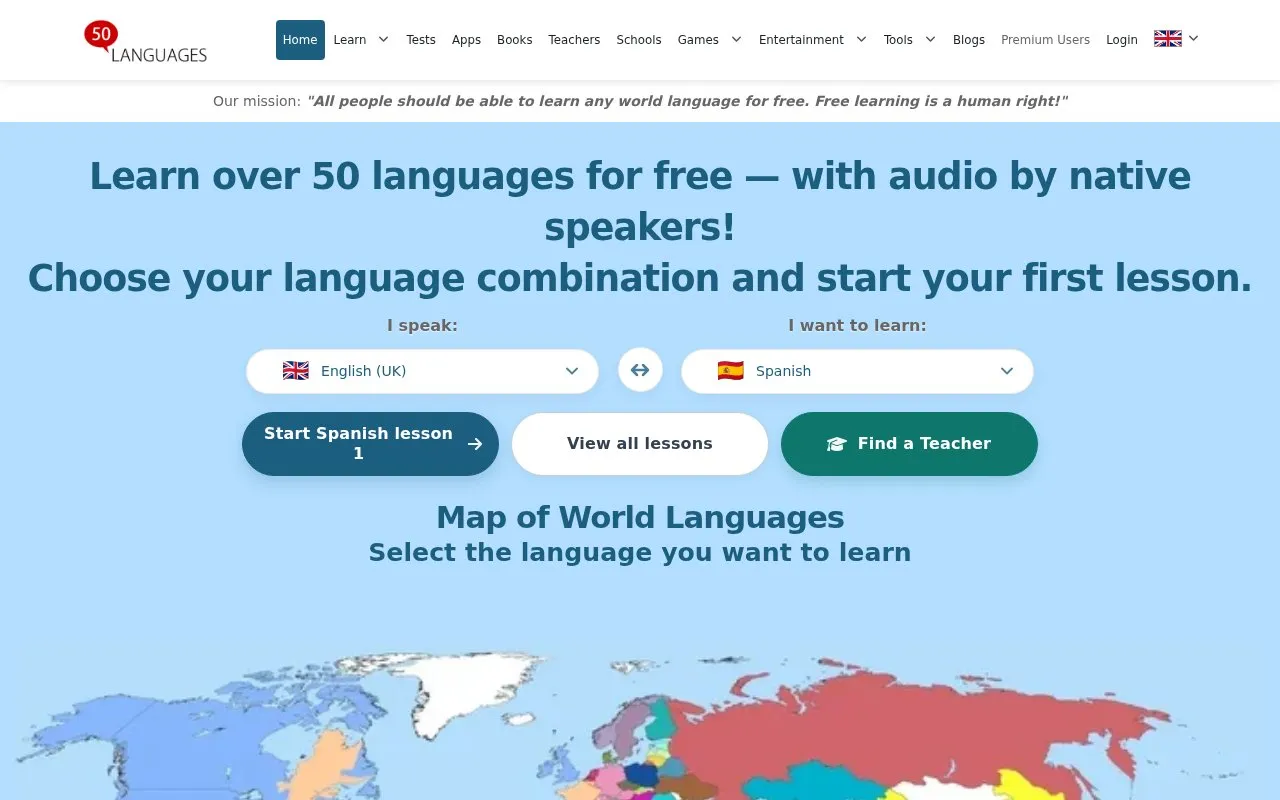Expand the Learn menu chevron

[383, 40]
